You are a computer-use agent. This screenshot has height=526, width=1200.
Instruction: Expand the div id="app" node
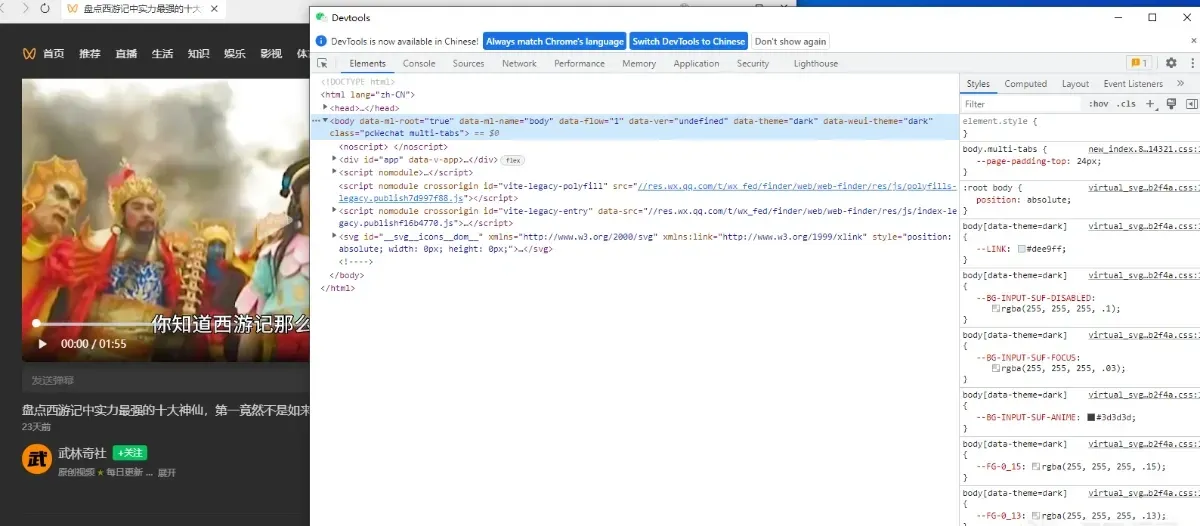(335, 159)
